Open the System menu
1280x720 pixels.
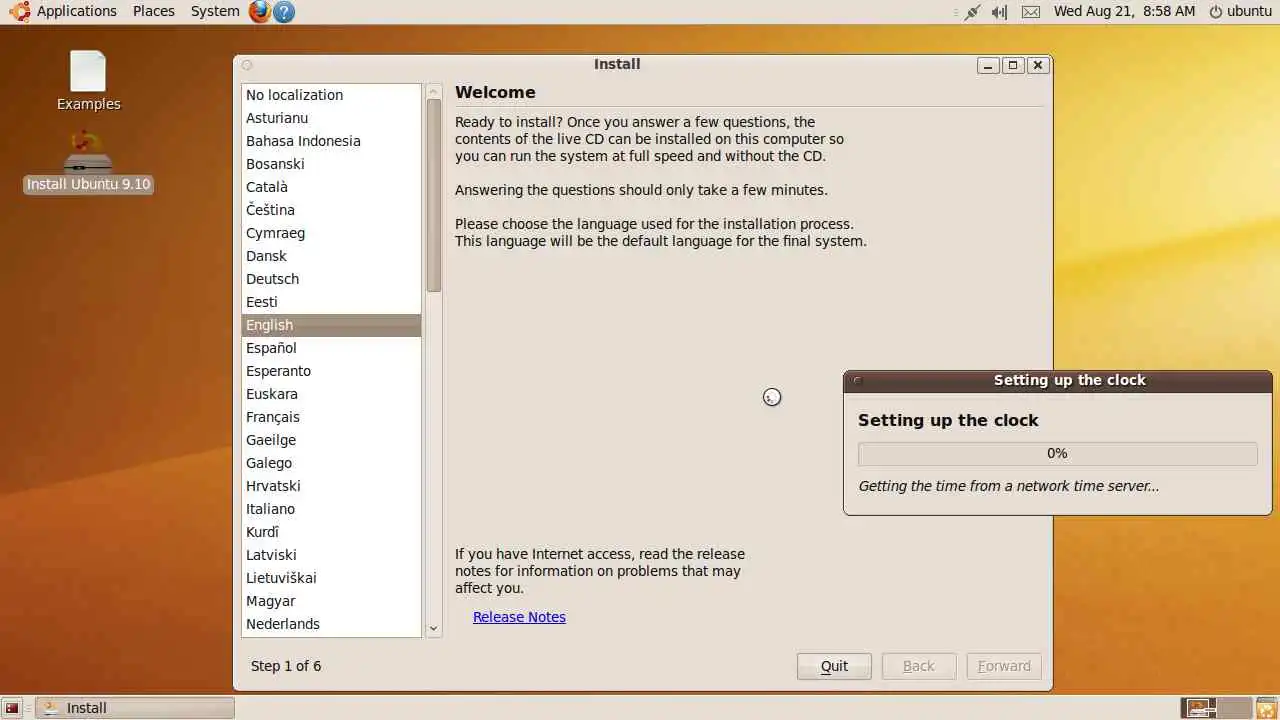coord(215,11)
